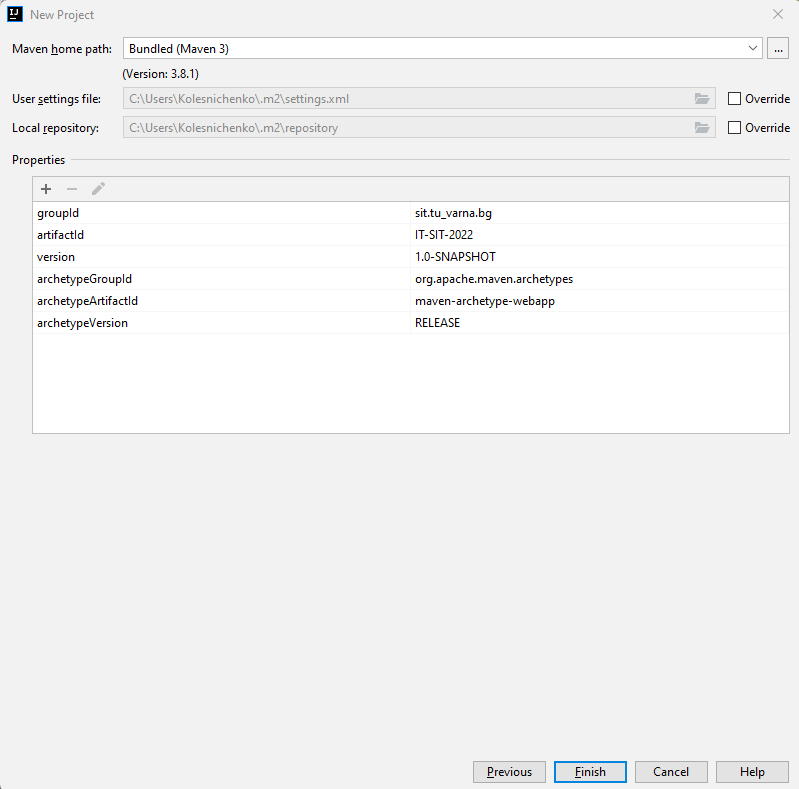Screen dimensions: 799x789
Task: Click the value sit.tu_varna.bg
Action: click(x=453, y=213)
